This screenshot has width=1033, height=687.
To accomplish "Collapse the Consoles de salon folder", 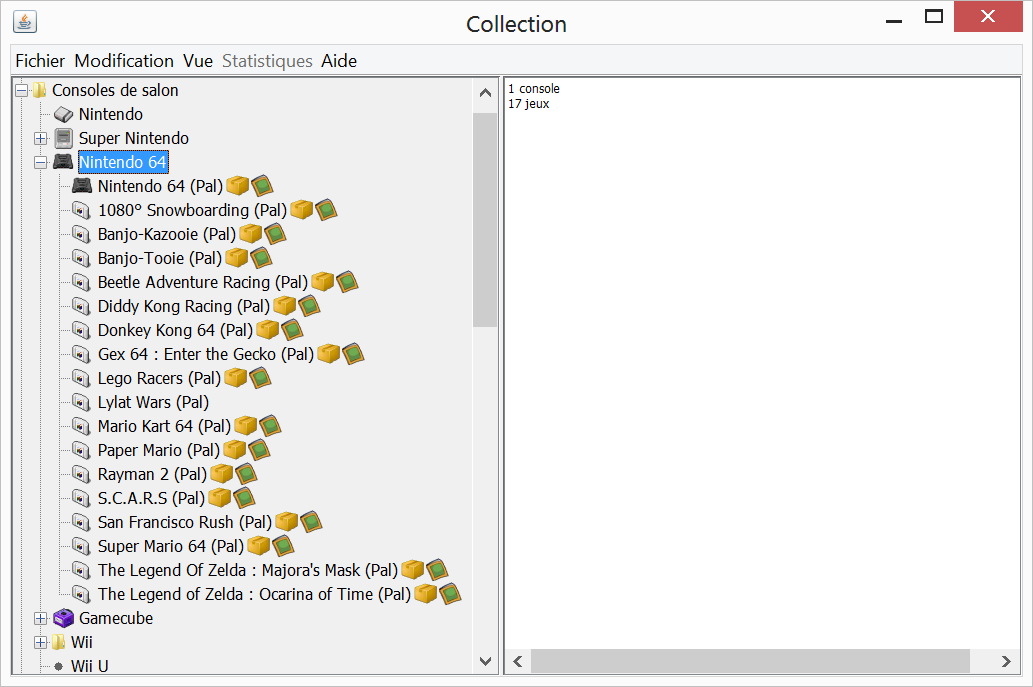I will [x=22, y=90].
